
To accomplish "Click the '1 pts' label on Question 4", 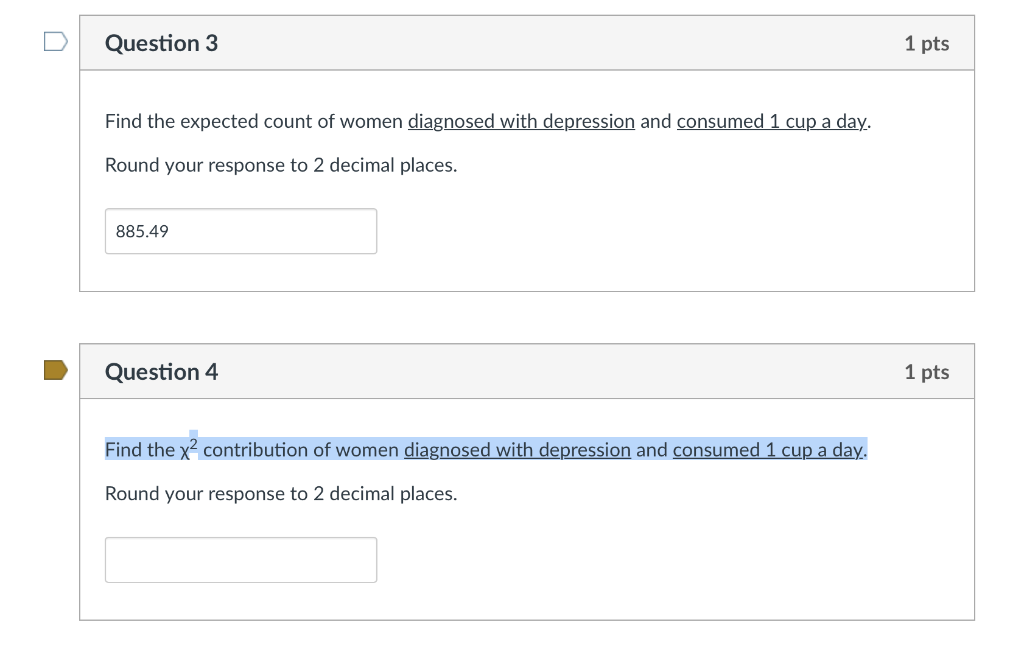I will click(x=925, y=370).
